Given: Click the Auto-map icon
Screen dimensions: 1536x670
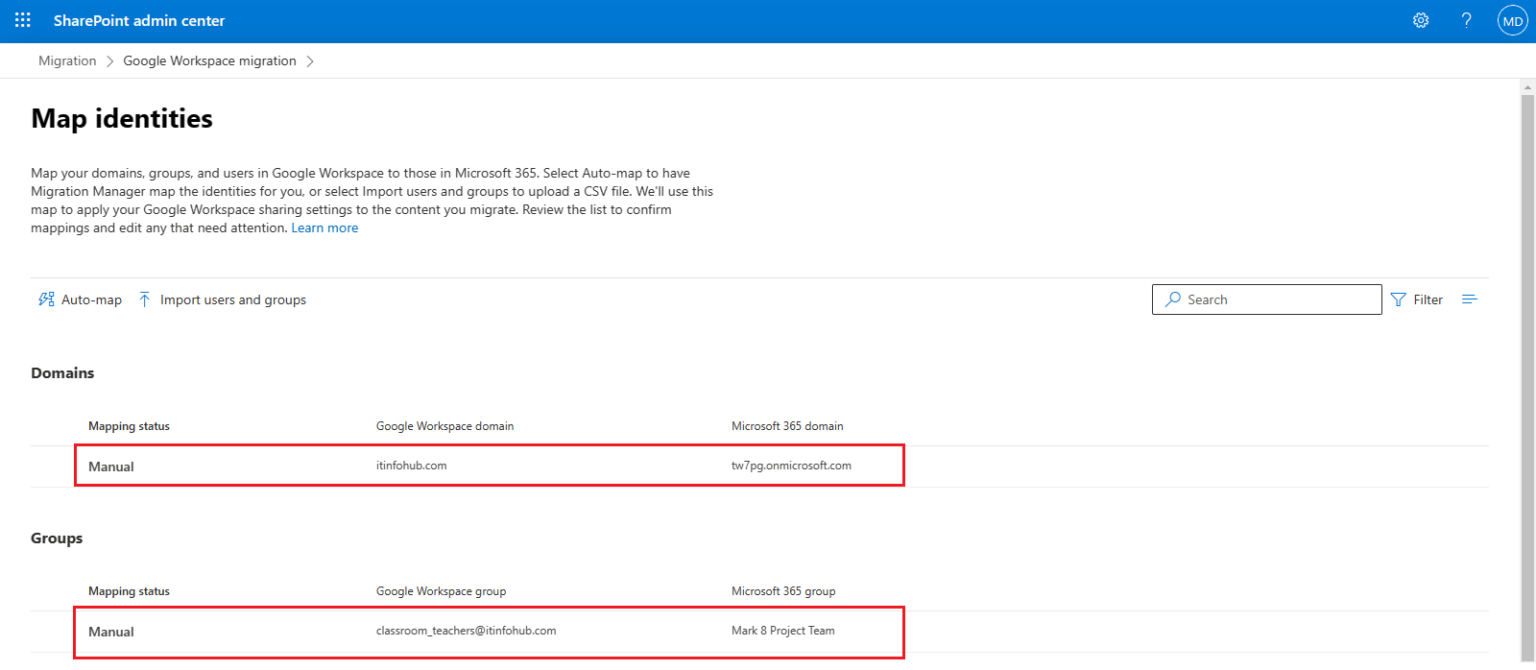Looking at the screenshot, I should coord(45,299).
